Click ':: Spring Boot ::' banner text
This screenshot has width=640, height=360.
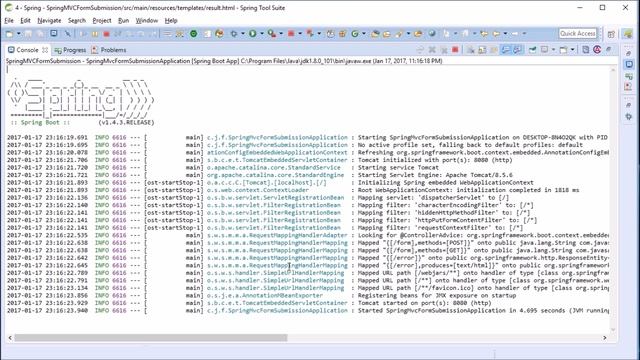[x=40, y=122]
